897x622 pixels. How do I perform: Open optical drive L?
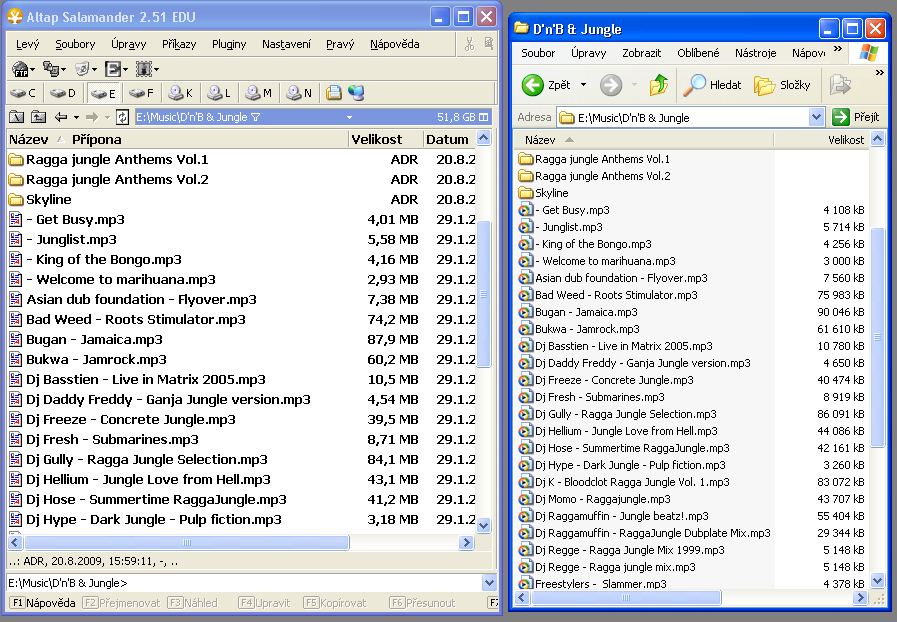219,93
